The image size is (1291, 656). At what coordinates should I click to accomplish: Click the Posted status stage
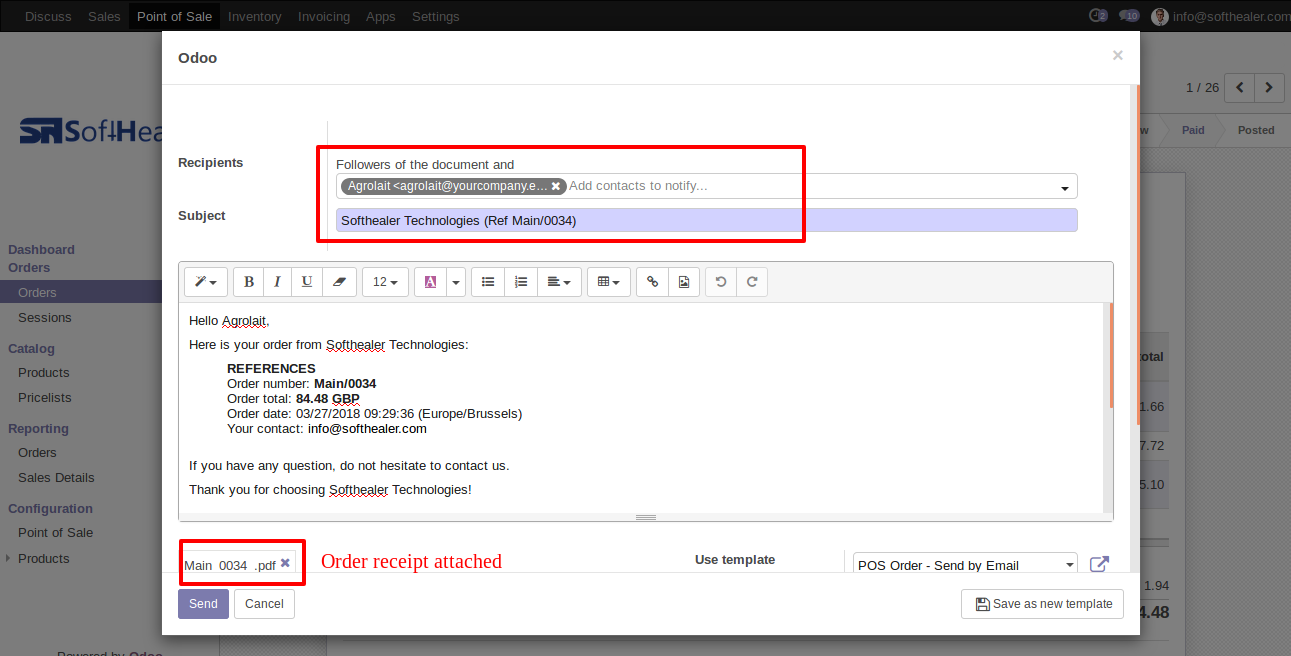[1256, 130]
